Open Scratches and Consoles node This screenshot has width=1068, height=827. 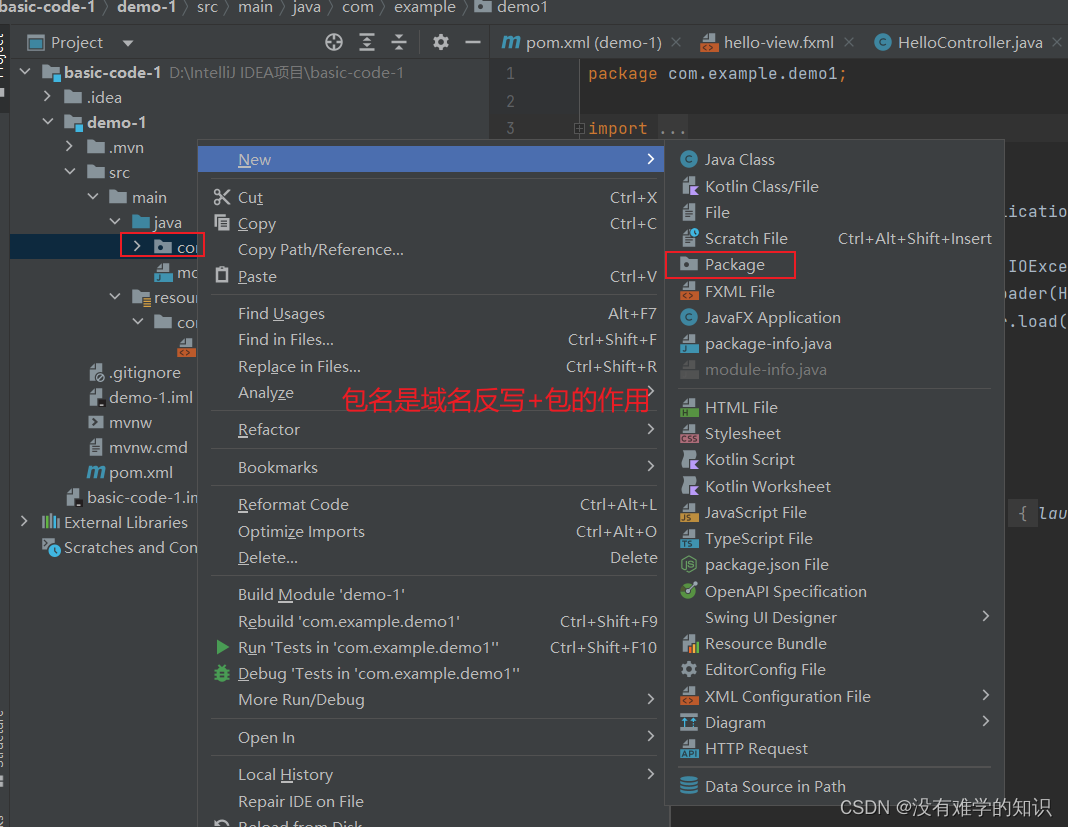(x=120, y=547)
